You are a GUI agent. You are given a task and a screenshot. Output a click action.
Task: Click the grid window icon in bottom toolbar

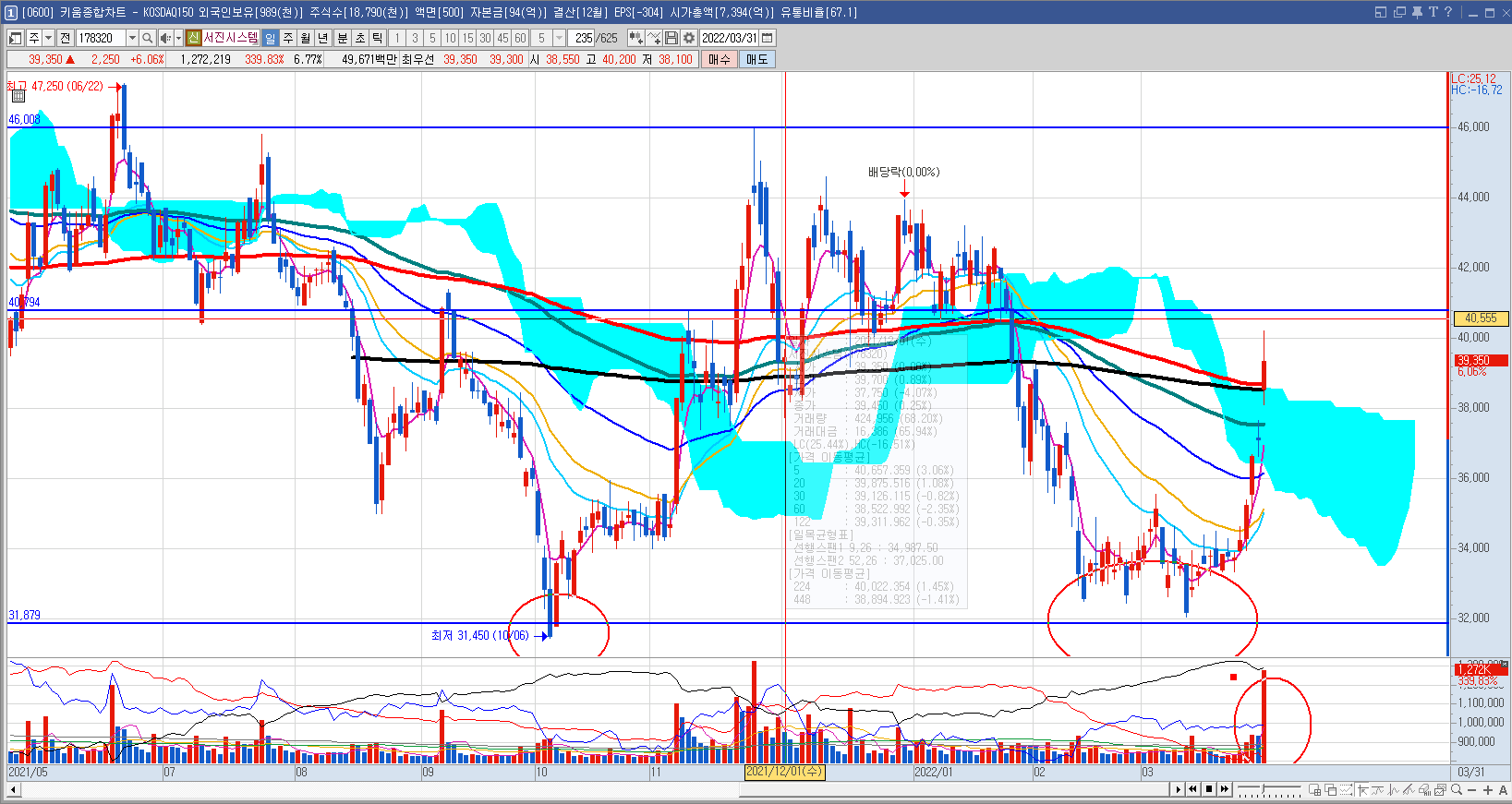coord(1314,789)
